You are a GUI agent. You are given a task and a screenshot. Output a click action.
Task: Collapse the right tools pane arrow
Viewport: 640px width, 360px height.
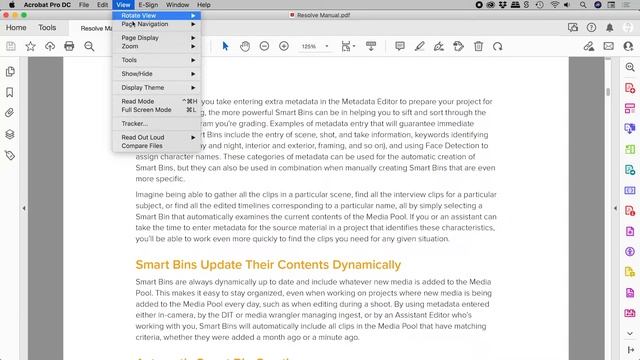(615, 208)
